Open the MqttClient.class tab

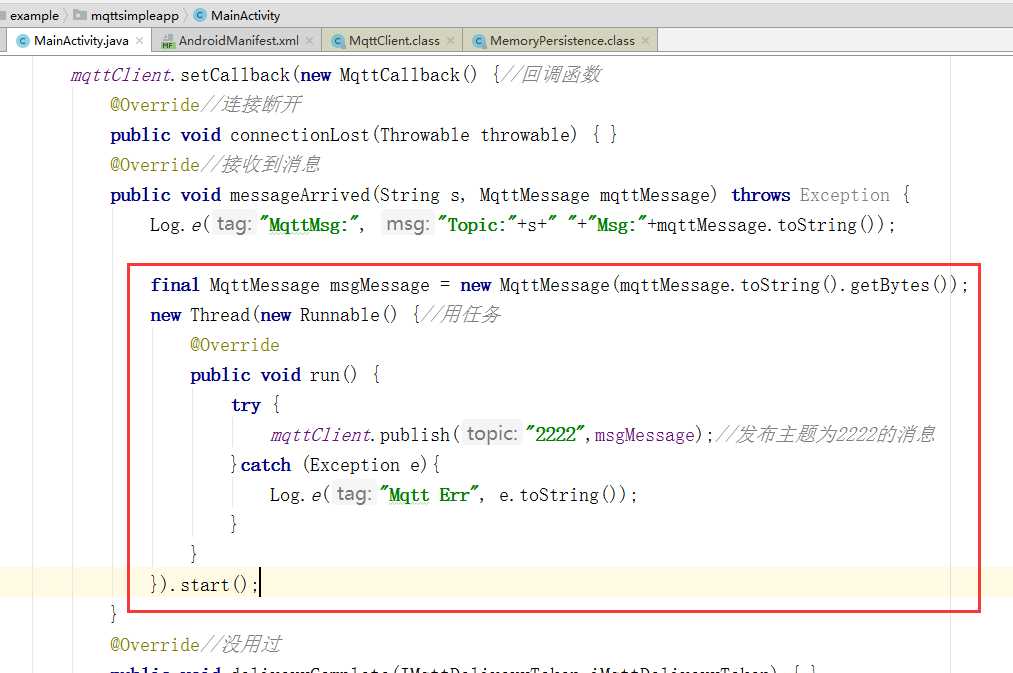click(394, 41)
